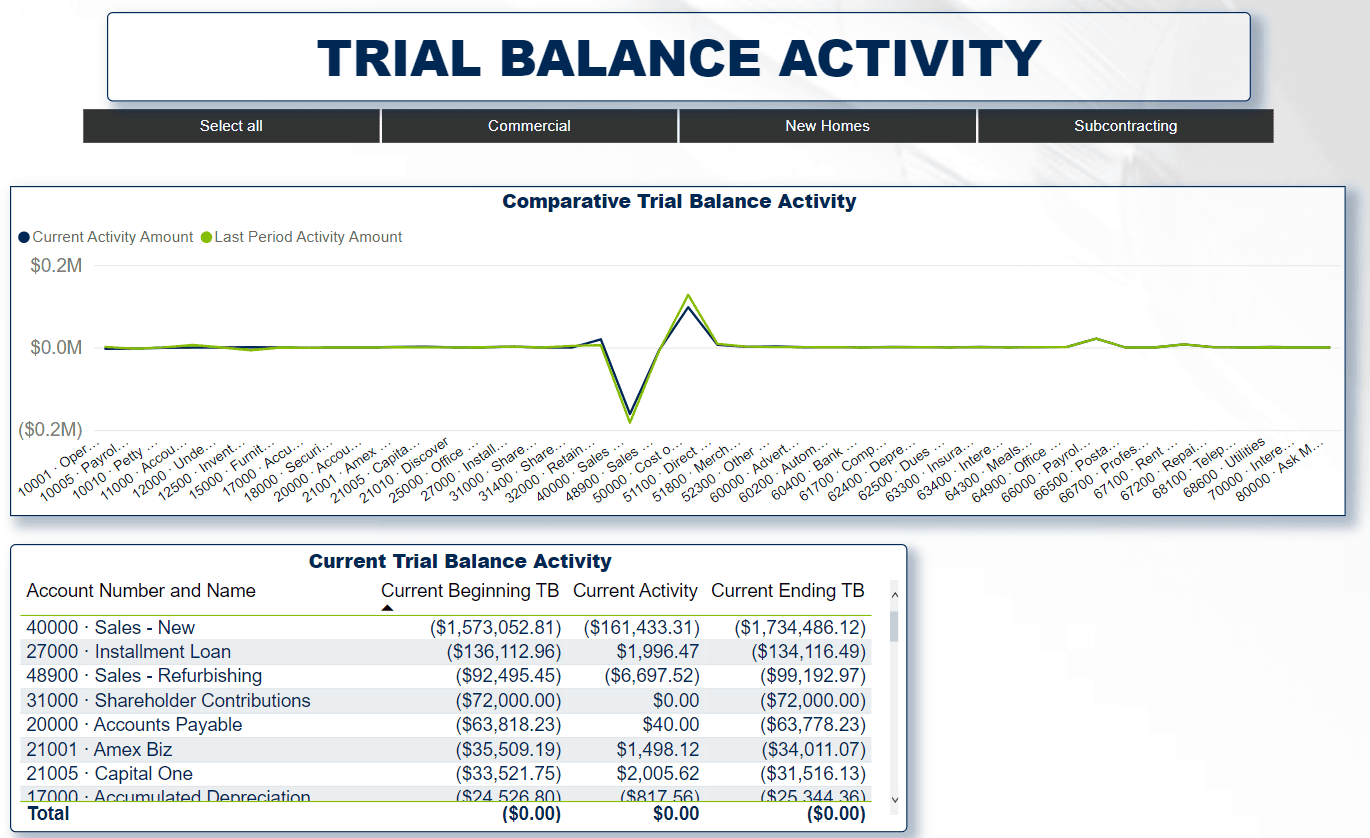This screenshot has height=838, width=1370.
Task: Select the 21005 · Capital One row
Action: tap(446, 774)
